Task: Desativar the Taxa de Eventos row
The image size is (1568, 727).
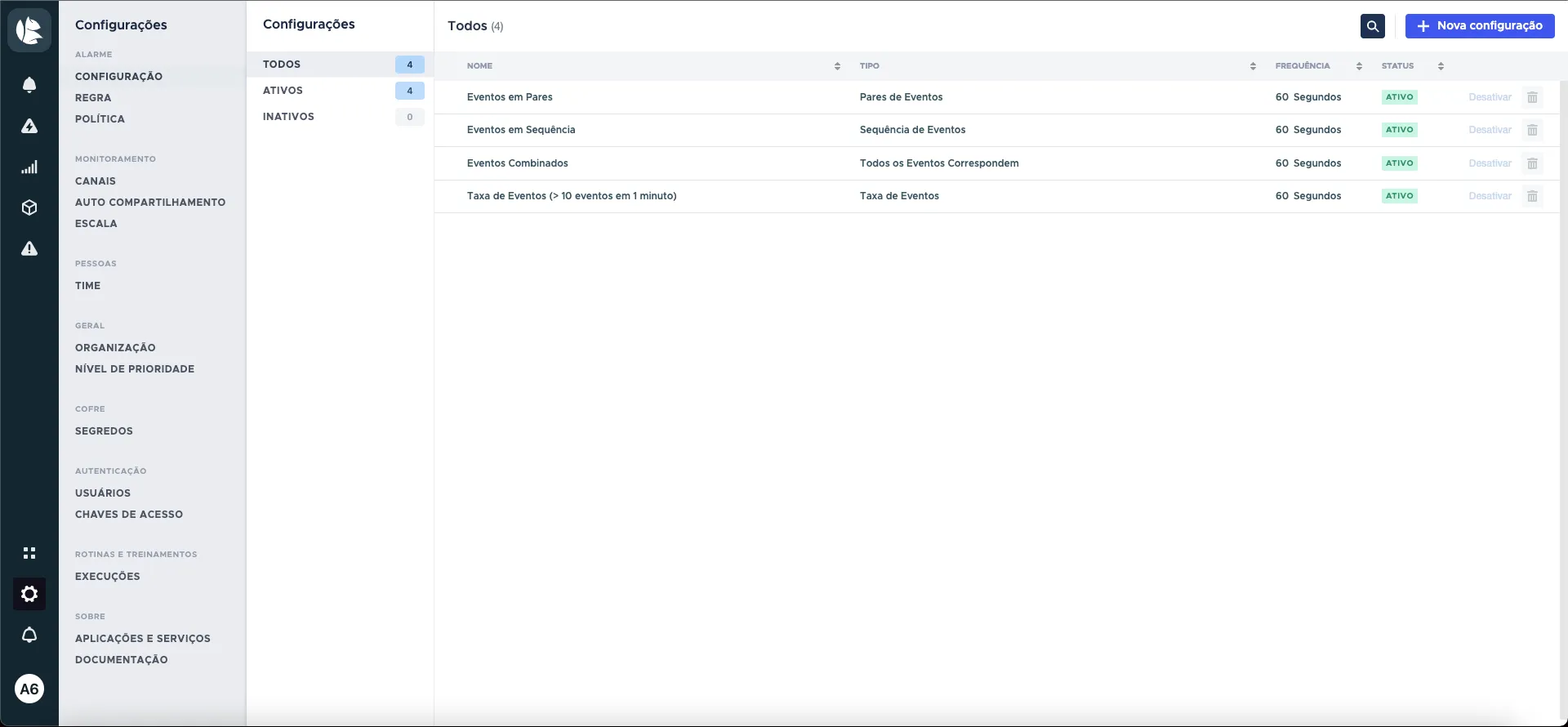Action: 1490,196
